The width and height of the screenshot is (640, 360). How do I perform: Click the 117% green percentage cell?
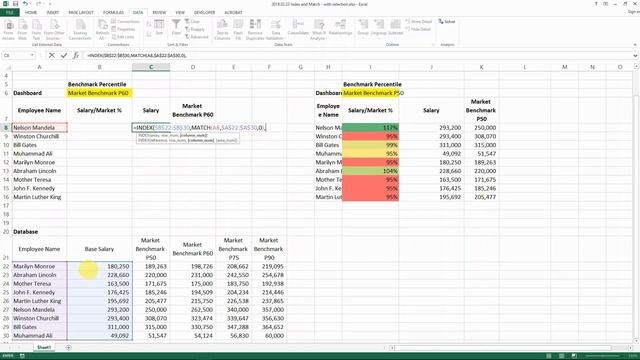click(x=371, y=127)
